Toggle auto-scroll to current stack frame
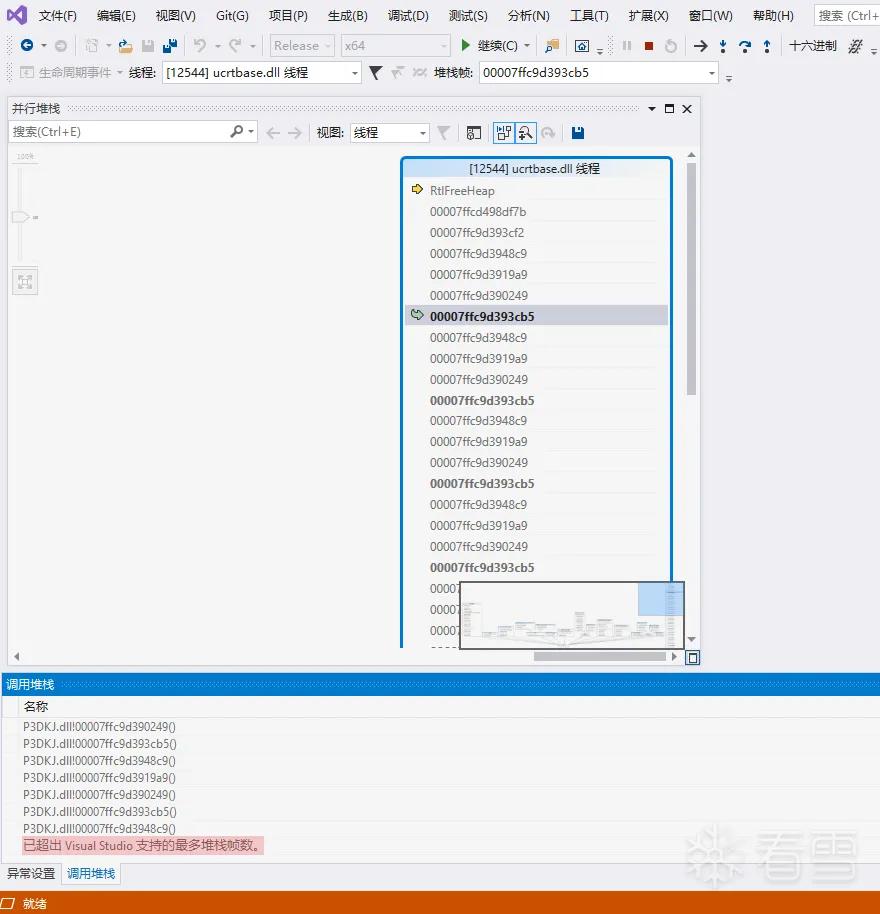 coord(504,133)
